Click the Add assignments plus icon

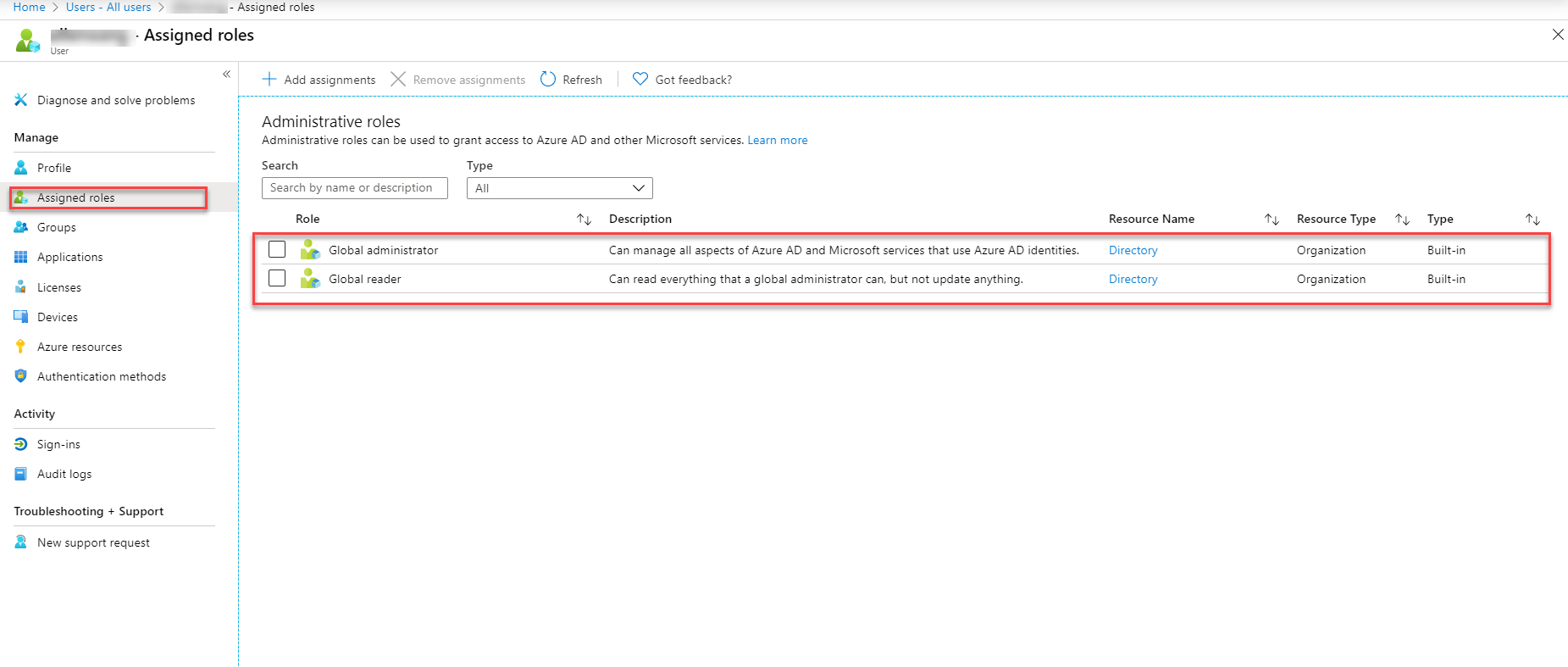point(269,80)
